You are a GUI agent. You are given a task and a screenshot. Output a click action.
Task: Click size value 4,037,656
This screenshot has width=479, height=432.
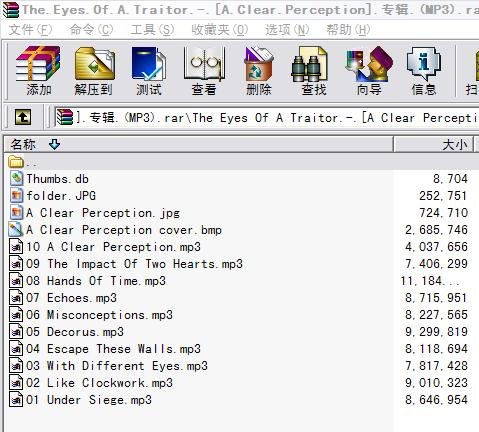click(436, 247)
